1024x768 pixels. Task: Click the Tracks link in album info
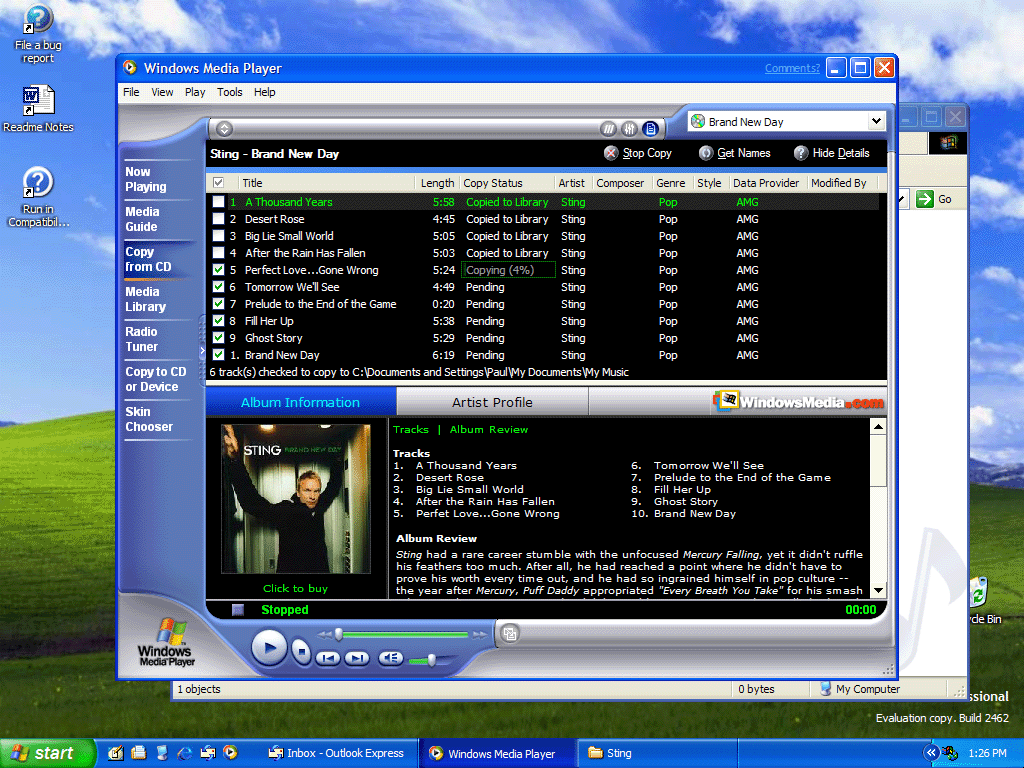[411, 430]
